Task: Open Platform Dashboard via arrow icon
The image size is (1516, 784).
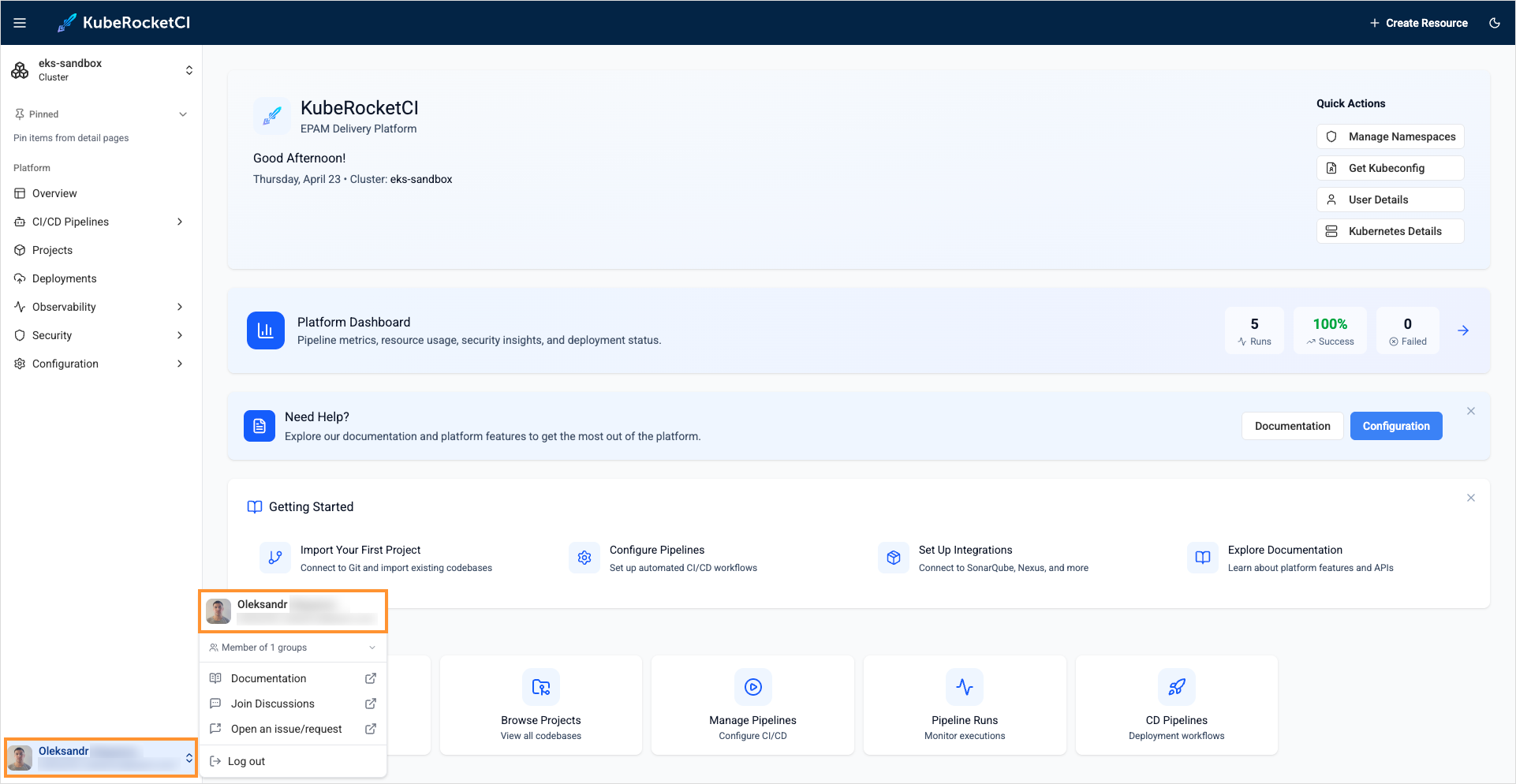Action: (x=1462, y=330)
